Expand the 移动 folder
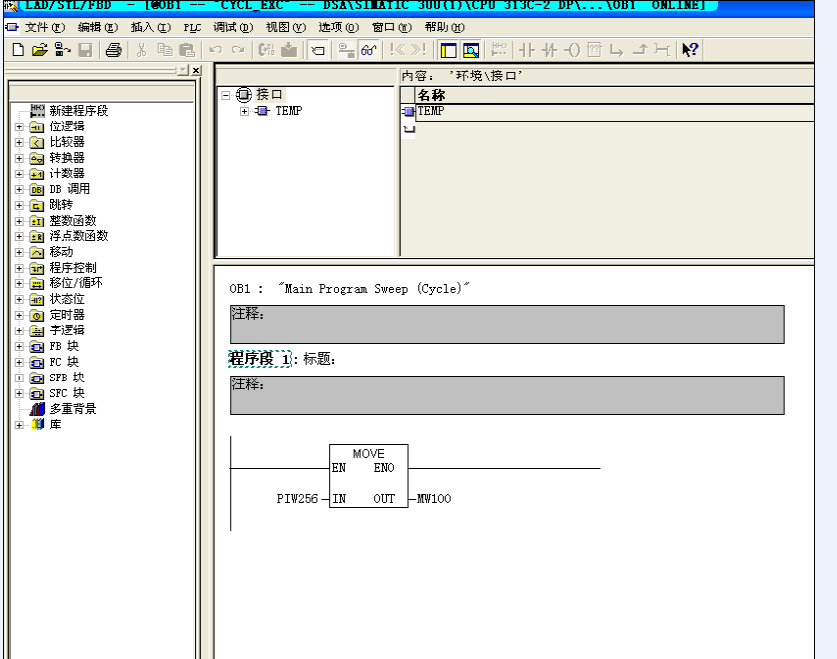The height and width of the screenshot is (659, 837). click(x=19, y=252)
